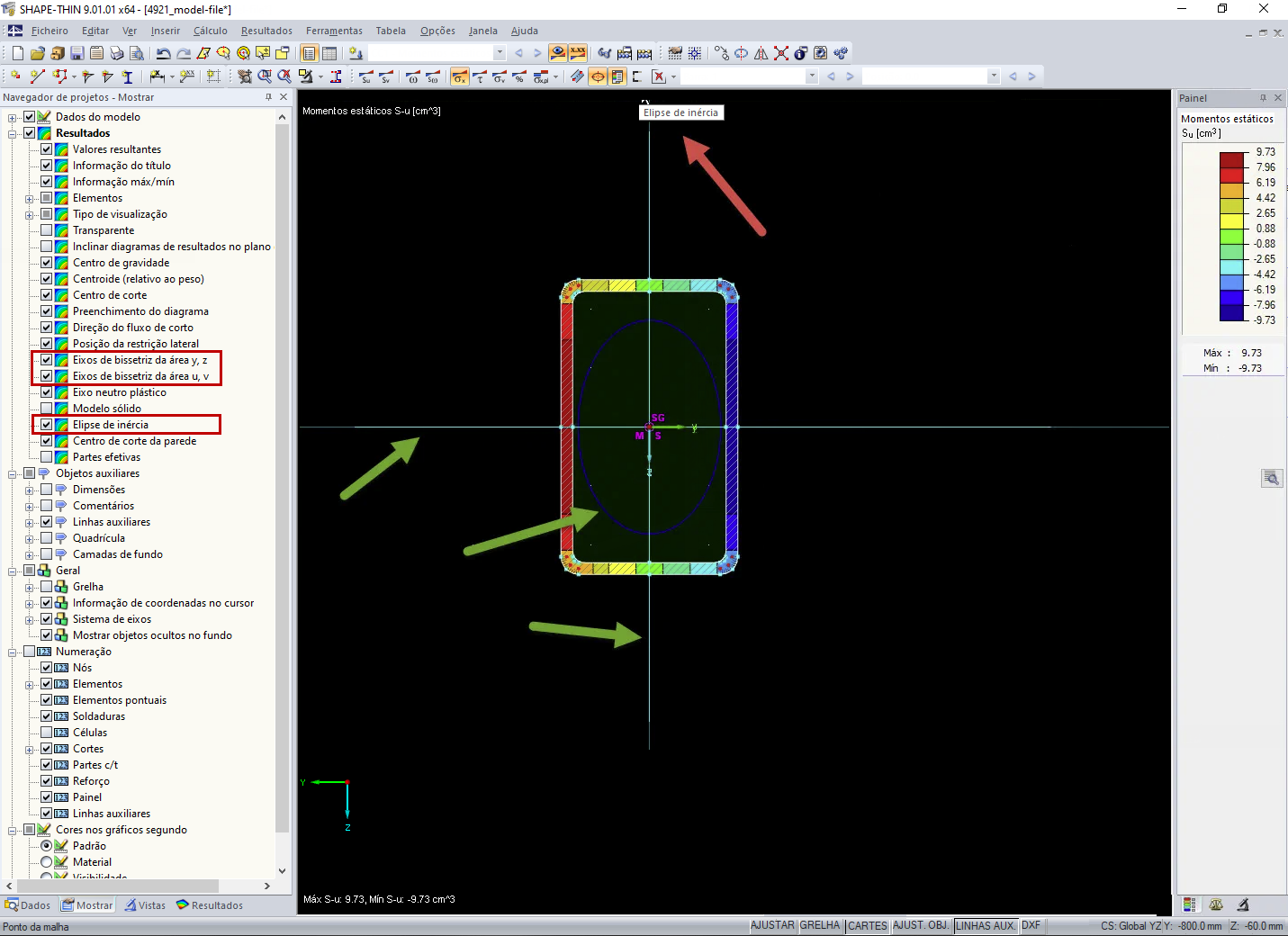Open the Cálculo menu
The width and height of the screenshot is (1288, 936).
pos(211,31)
